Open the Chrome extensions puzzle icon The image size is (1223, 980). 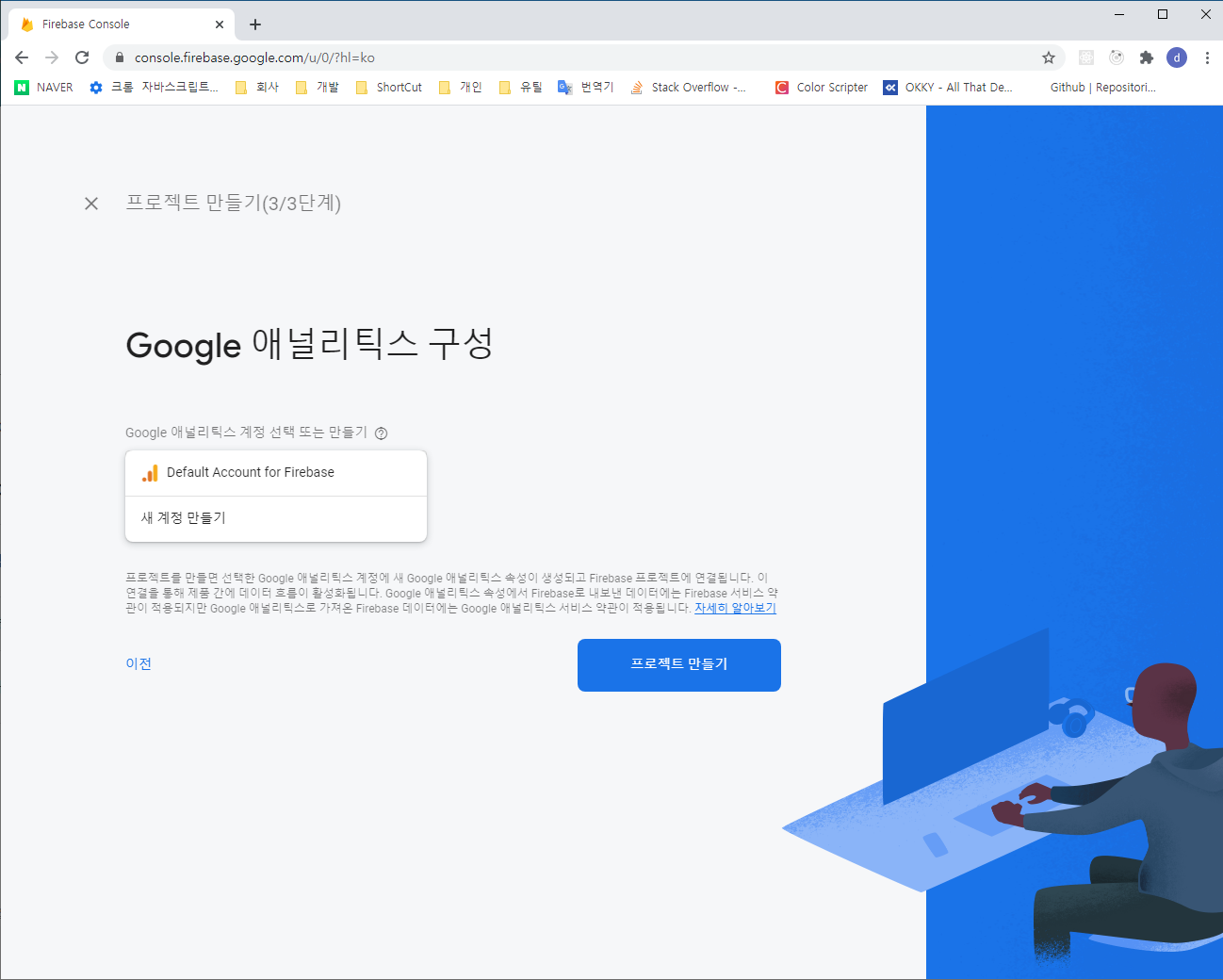(1147, 57)
